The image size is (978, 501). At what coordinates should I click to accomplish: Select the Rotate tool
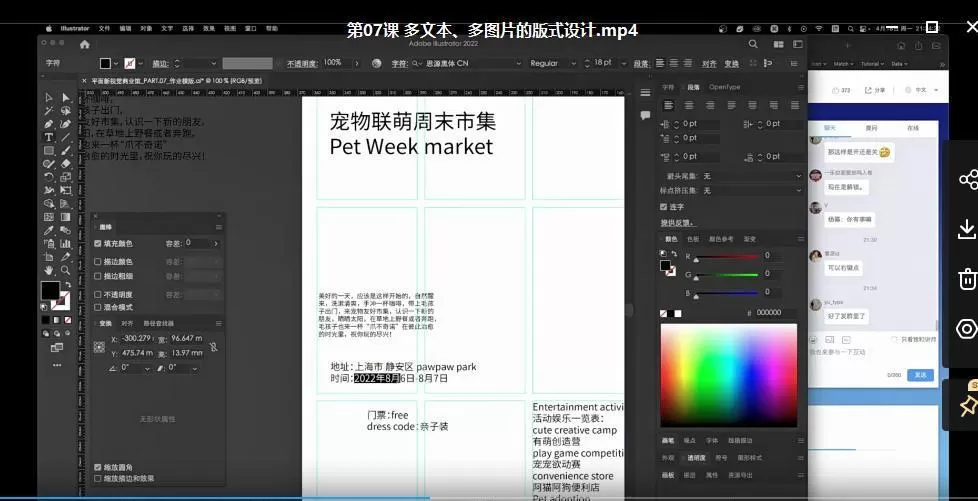(49, 177)
